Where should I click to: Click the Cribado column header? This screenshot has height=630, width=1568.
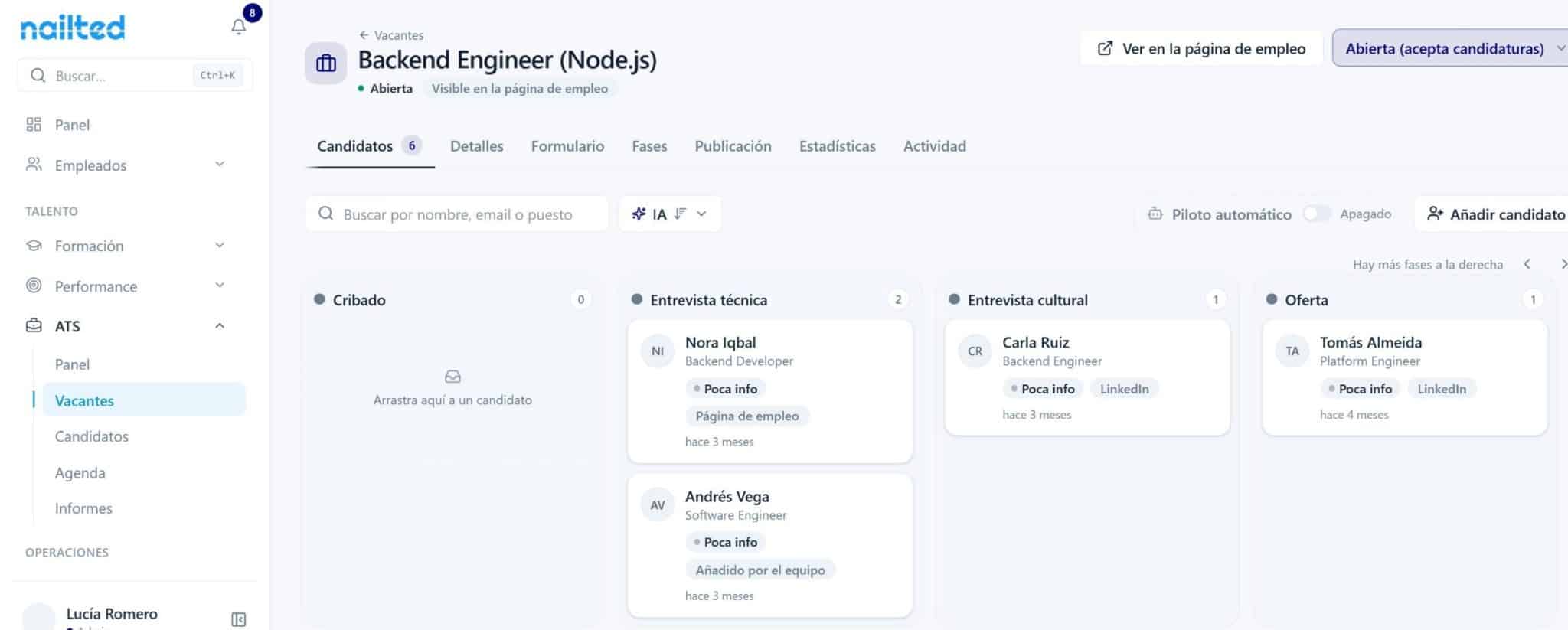click(359, 300)
